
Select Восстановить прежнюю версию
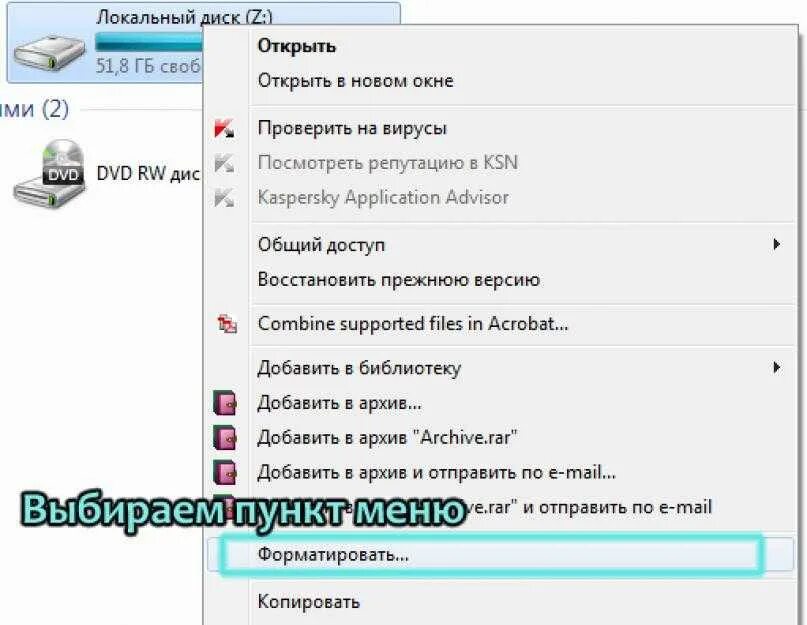(x=398, y=280)
